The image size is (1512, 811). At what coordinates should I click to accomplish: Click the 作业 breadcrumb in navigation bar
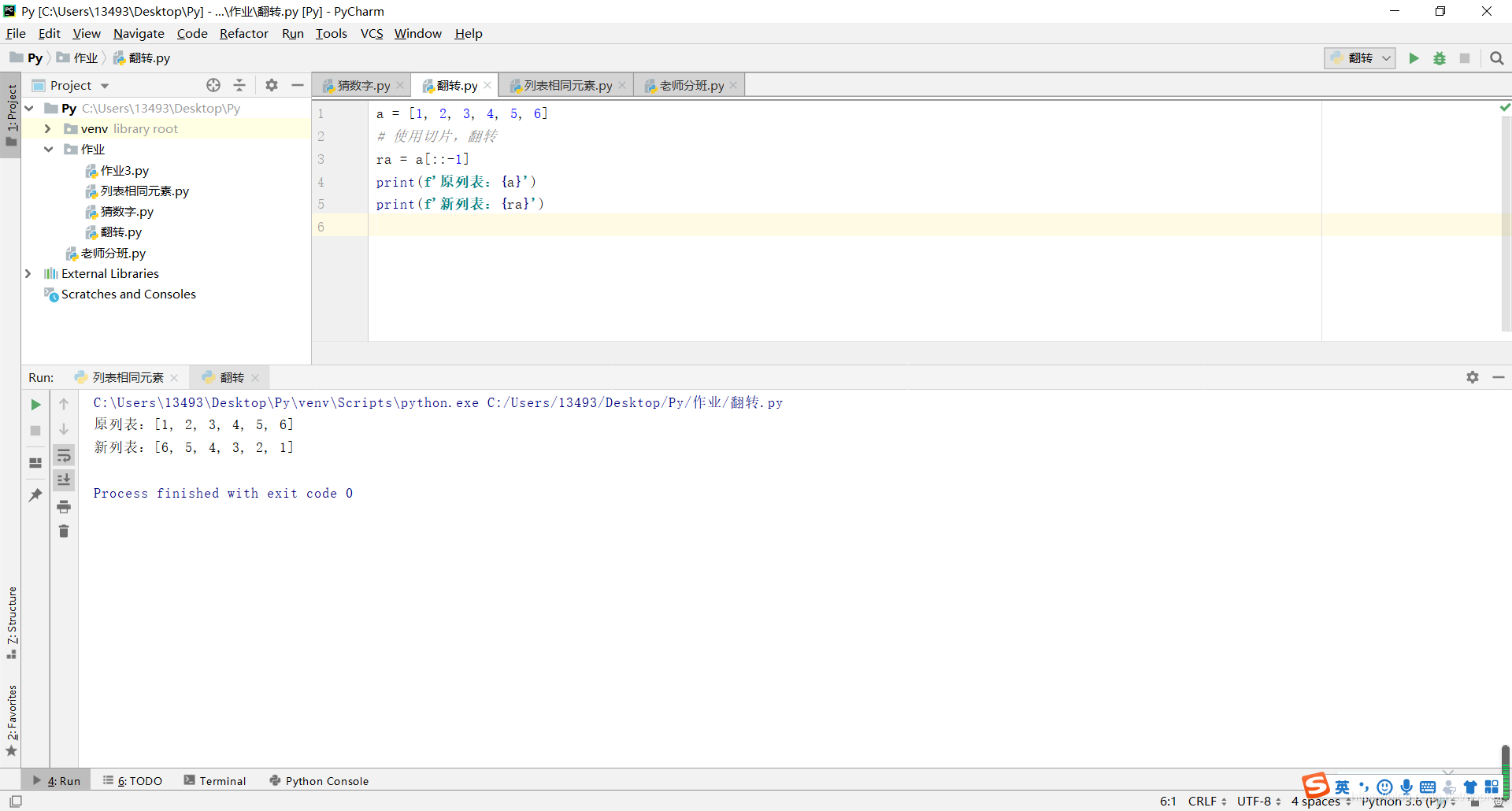pyautogui.click(x=77, y=58)
